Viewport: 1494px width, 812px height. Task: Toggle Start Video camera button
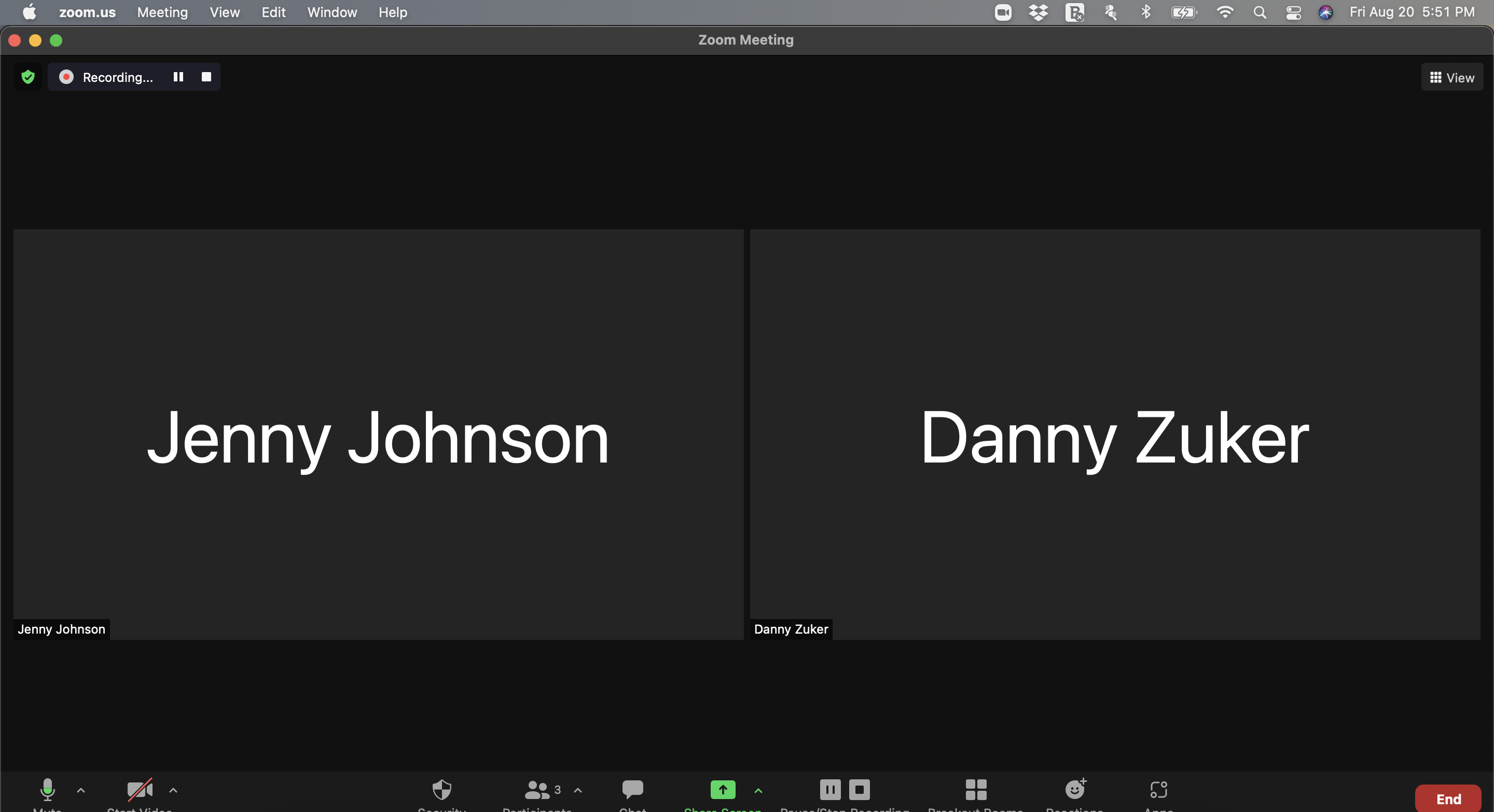(x=139, y=789)
